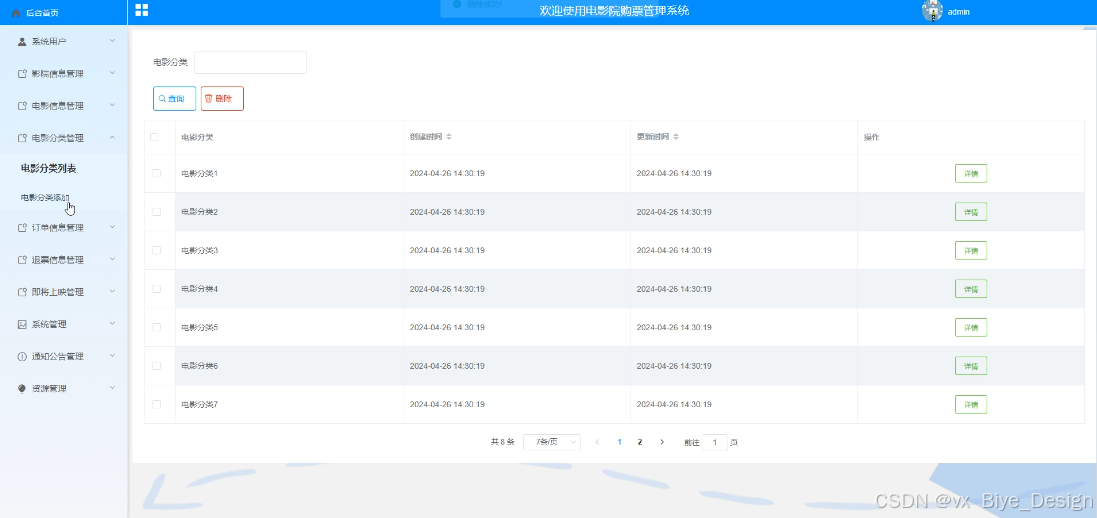Click the 退票信息管理 menu icon
This screenshot has width=1097, height=518.
(x=22, y=260)
